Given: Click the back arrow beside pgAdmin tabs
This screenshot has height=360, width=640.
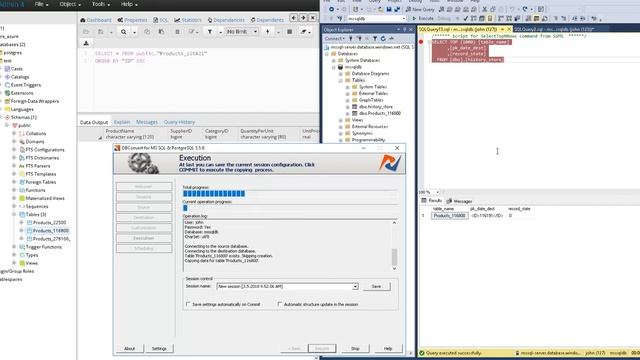Looking at the screenshot, I should click(x=293, y=18).
